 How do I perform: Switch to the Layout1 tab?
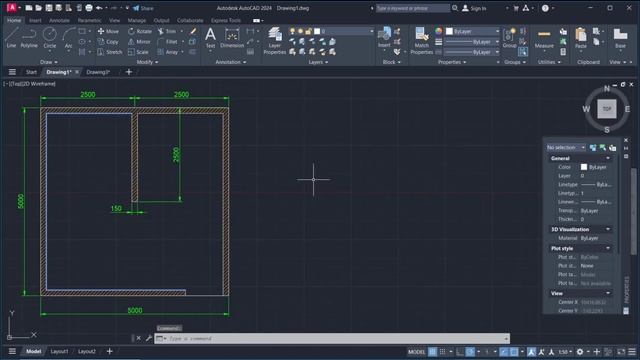point(59,351)
